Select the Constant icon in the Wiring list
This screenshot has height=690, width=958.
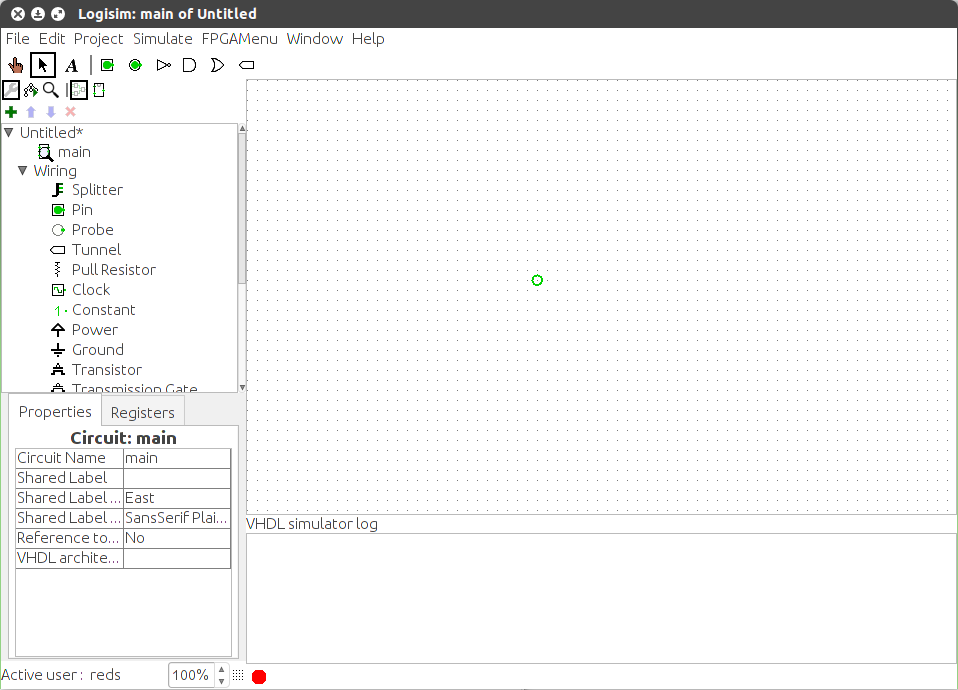coord(59,310)
